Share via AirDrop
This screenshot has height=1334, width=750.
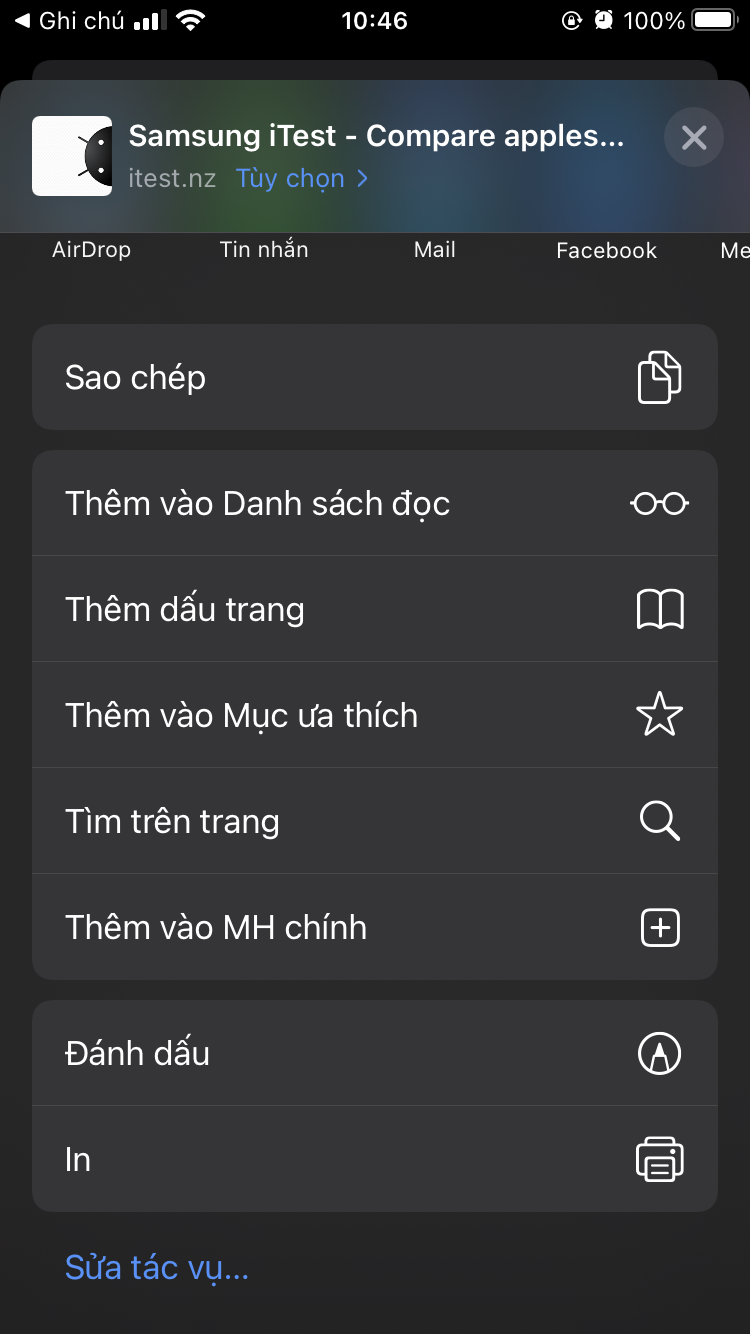[x=91, y=250]
